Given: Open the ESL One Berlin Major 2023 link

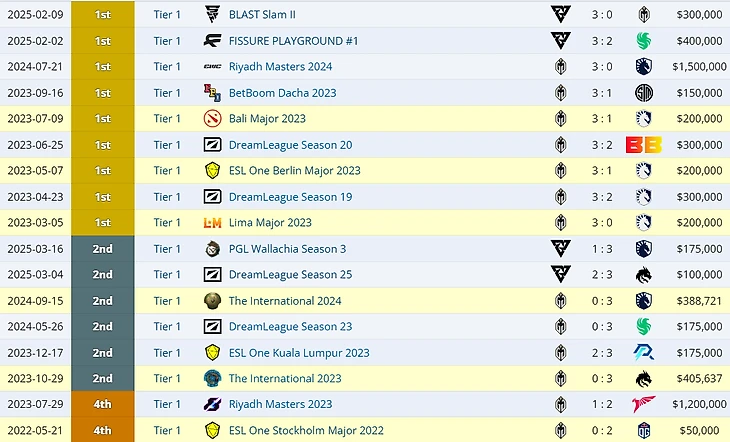Looking at the screenshot, I should [x=294, y=171].
